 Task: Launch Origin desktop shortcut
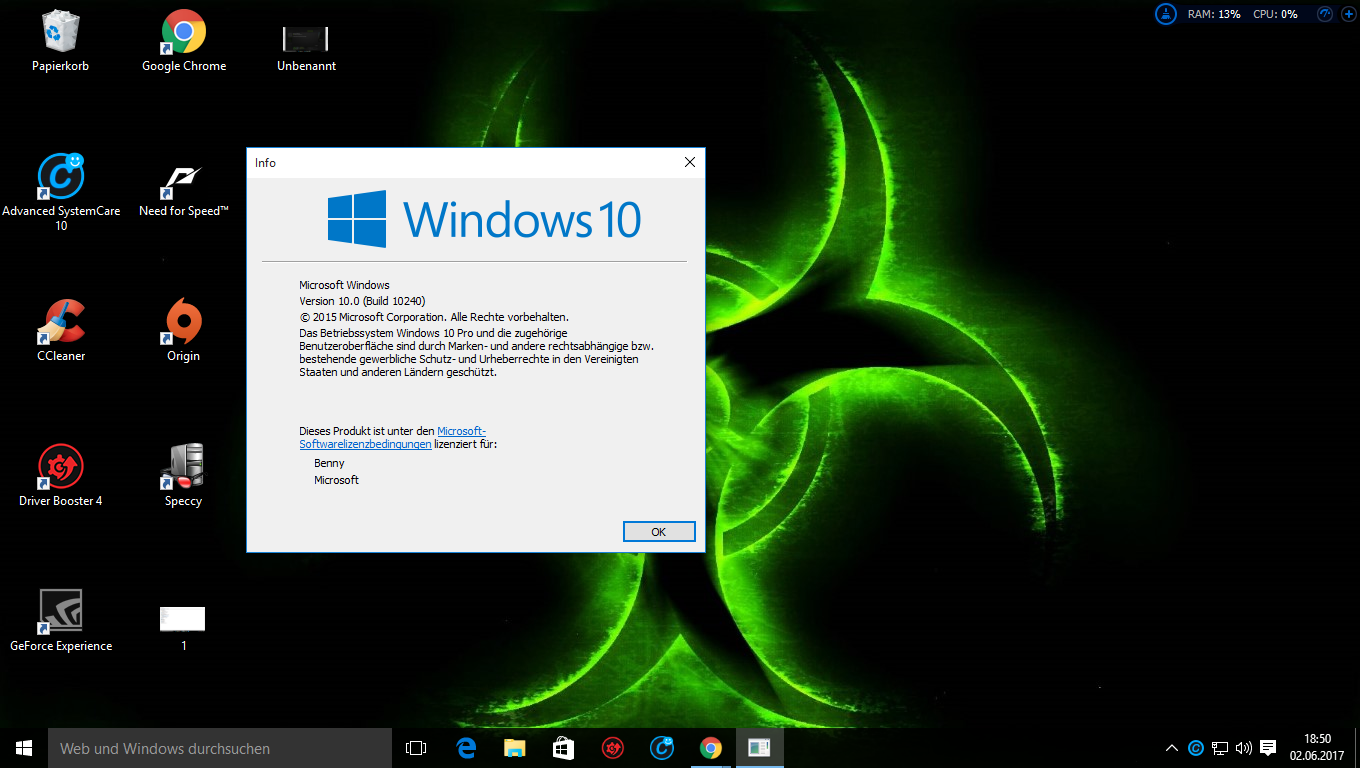click(x=184, y=331)
